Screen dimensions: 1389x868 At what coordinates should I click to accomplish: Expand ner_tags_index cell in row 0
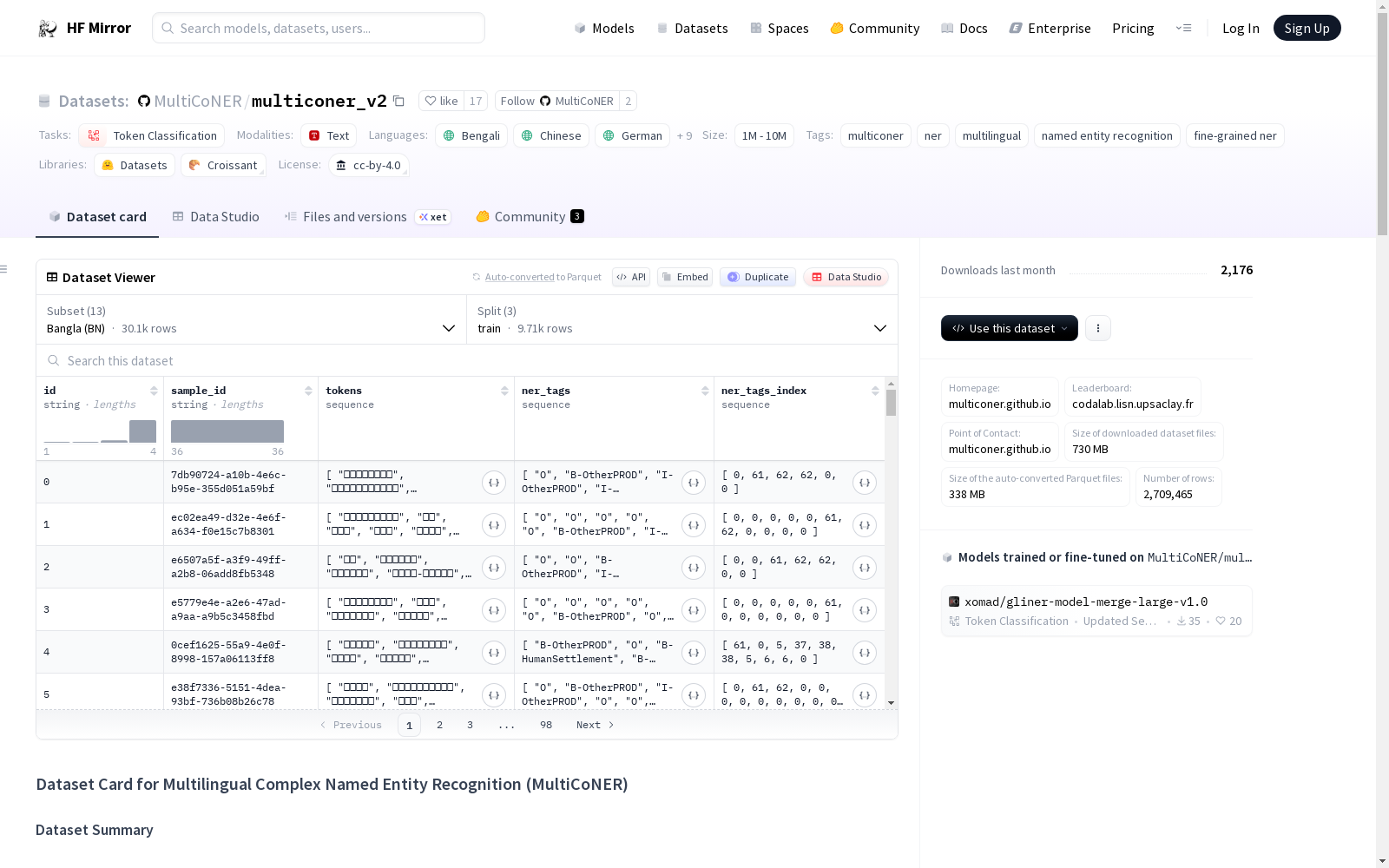pyautogui.click(x=865, y=483)
